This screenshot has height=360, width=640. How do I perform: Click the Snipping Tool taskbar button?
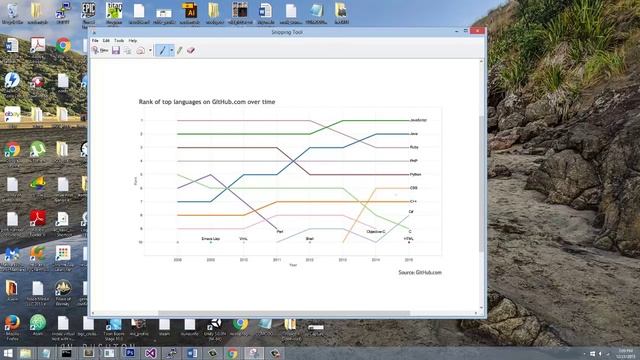[x=253, y=353]
